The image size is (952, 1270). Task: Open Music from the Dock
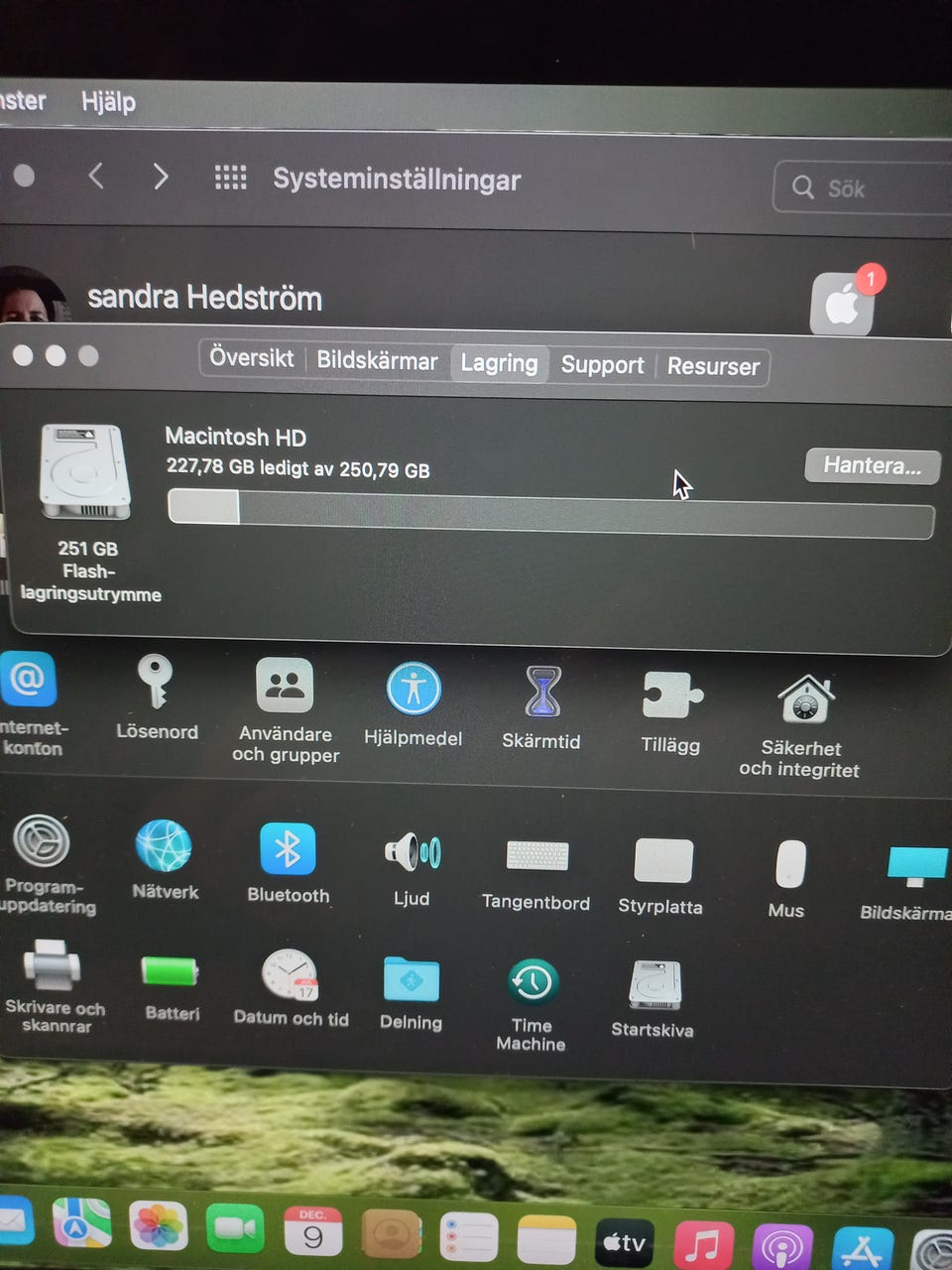(703, 1245)
